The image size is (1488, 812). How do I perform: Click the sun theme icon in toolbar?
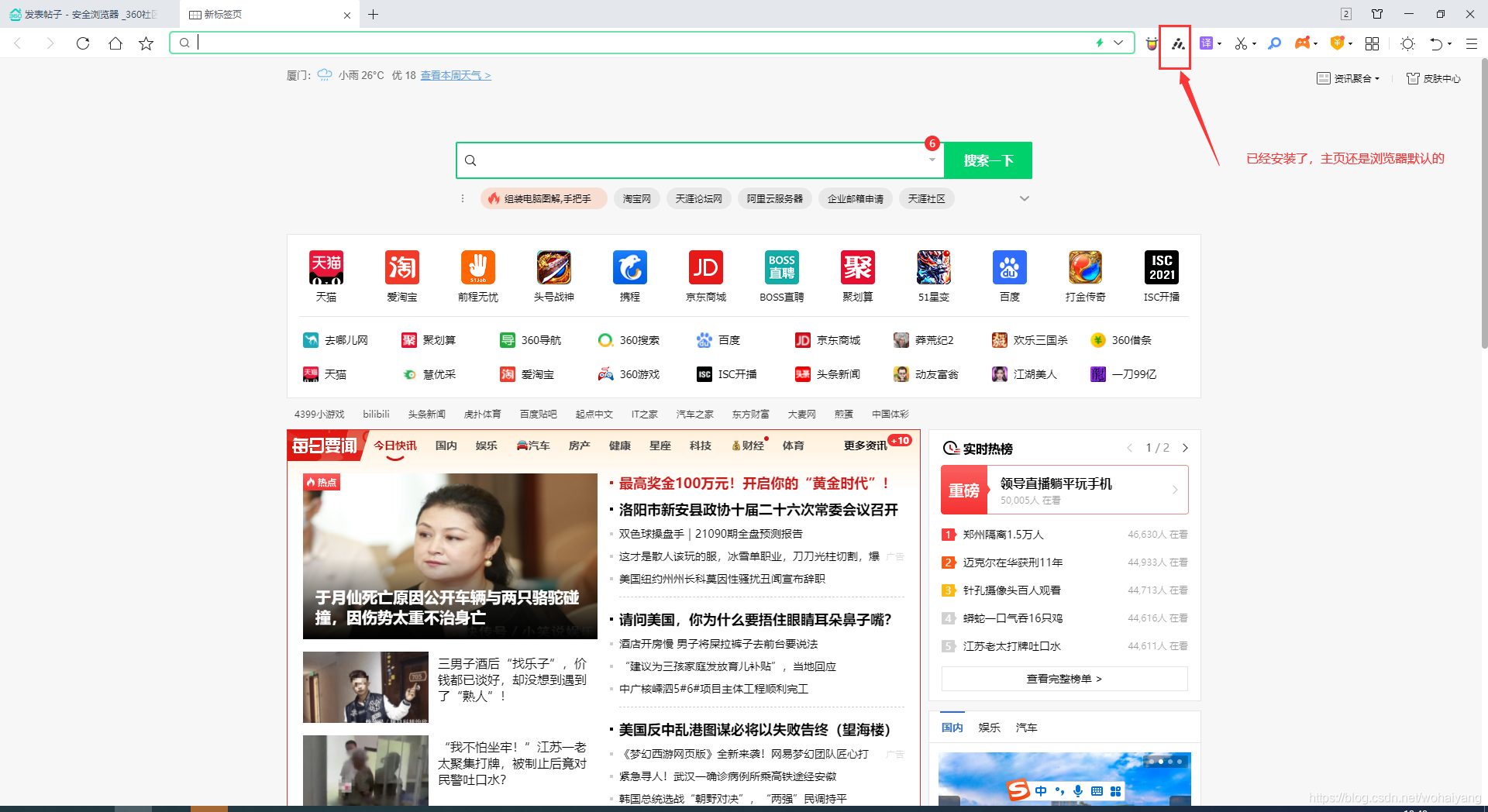(x=1407, y=43)
